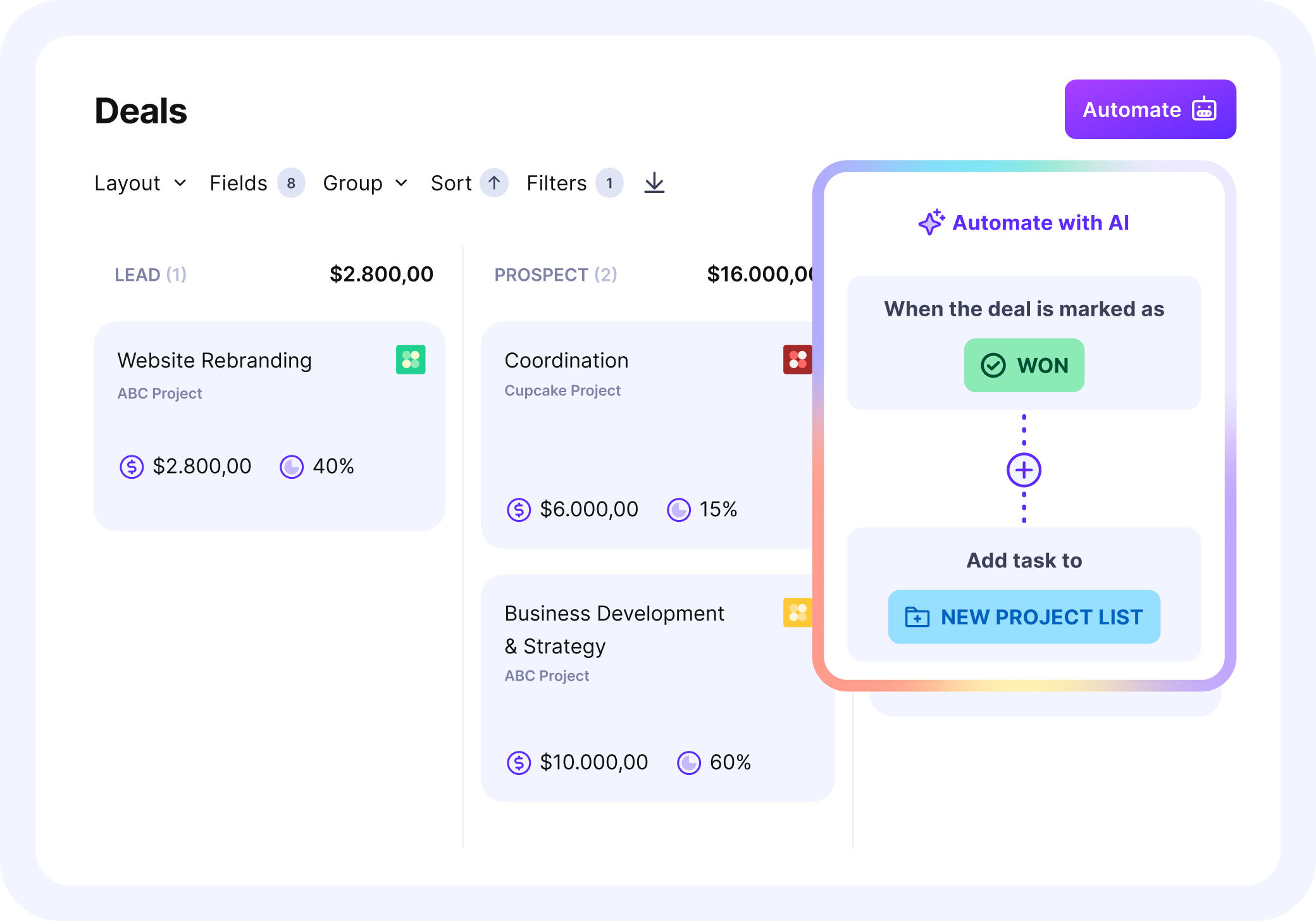Image resolution: width=1316 pixels, height=921 pixels.
Task: Expand the Layout dropdown
Action: [x=140, y=183]
